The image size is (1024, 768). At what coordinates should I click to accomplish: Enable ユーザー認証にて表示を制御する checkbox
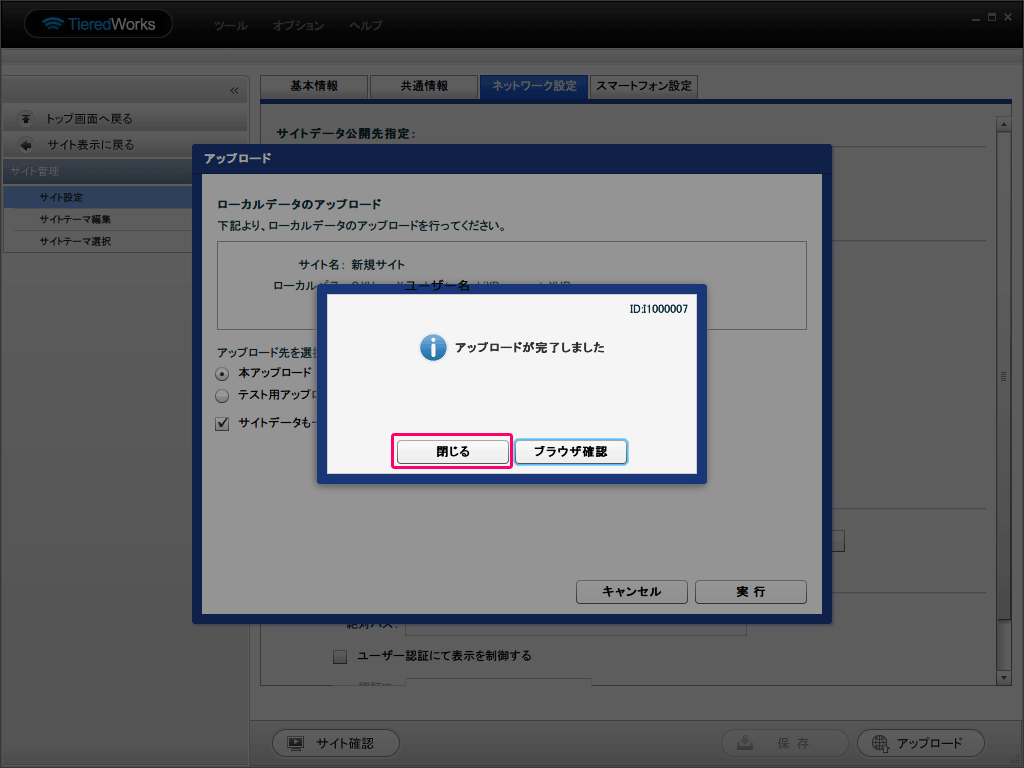click(x=340, y=657)
